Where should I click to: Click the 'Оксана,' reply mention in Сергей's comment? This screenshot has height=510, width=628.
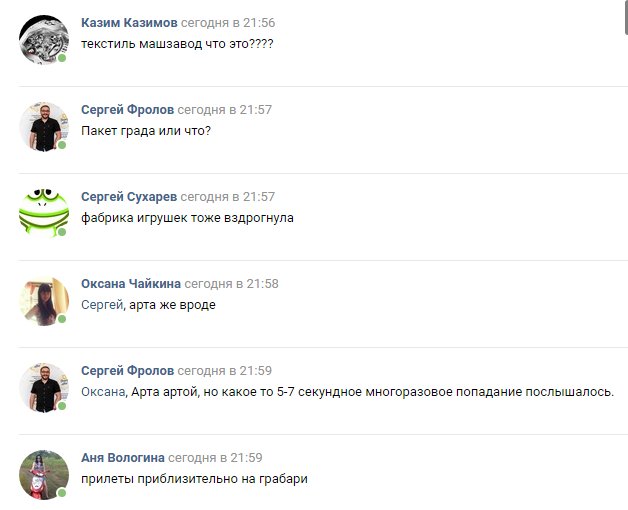(x=104, y=392)
